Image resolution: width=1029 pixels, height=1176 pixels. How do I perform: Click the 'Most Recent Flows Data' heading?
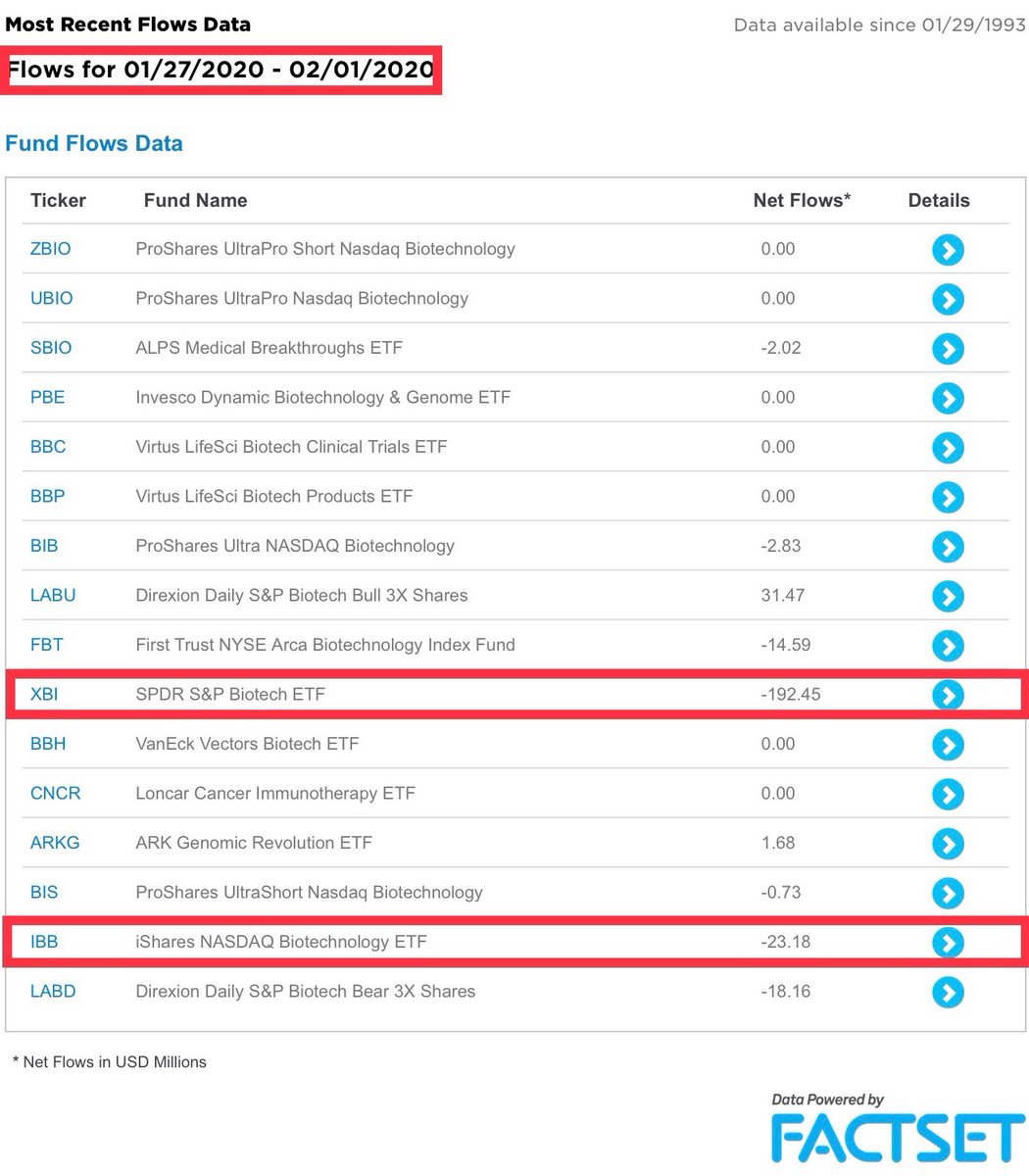127,24
